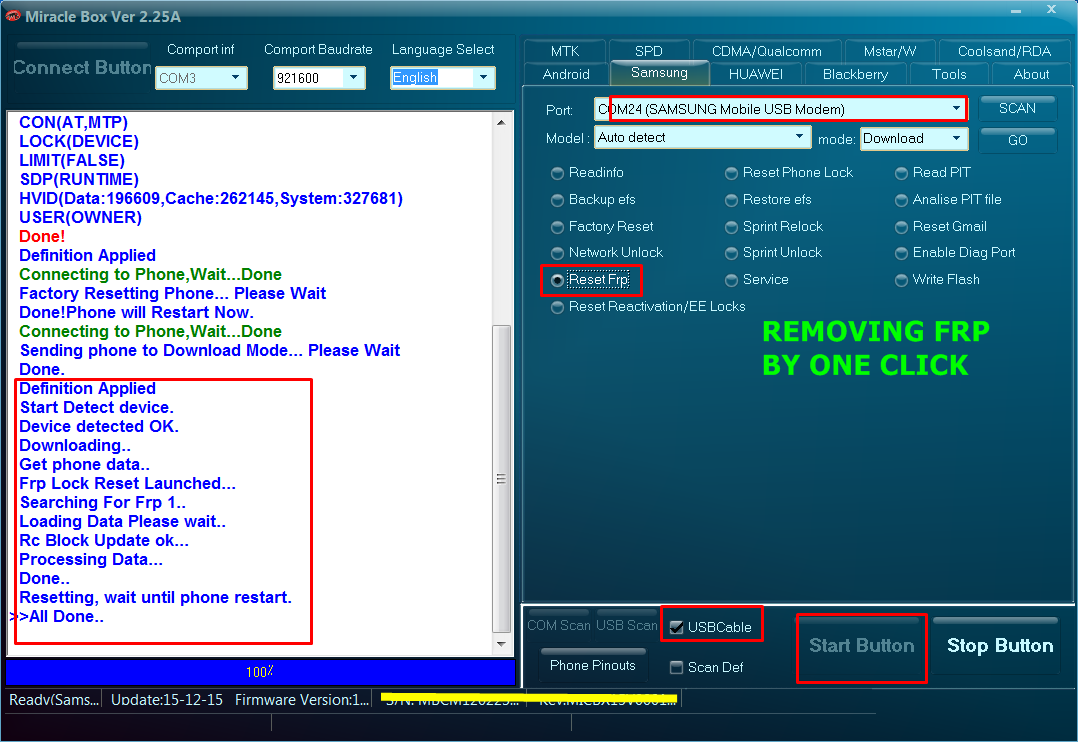
Task: Click the USB Scan button
Action: 626,625
